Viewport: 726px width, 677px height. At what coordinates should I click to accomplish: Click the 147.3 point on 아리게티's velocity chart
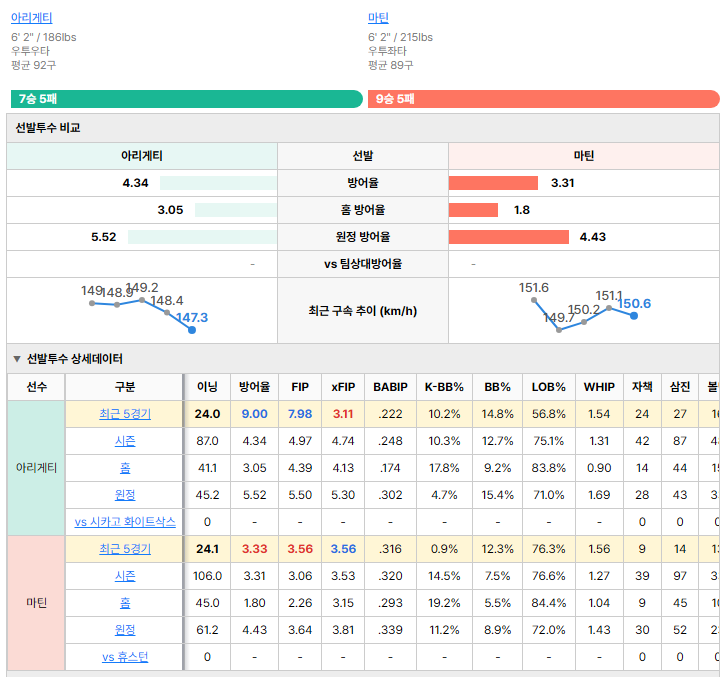pos(192,330)
